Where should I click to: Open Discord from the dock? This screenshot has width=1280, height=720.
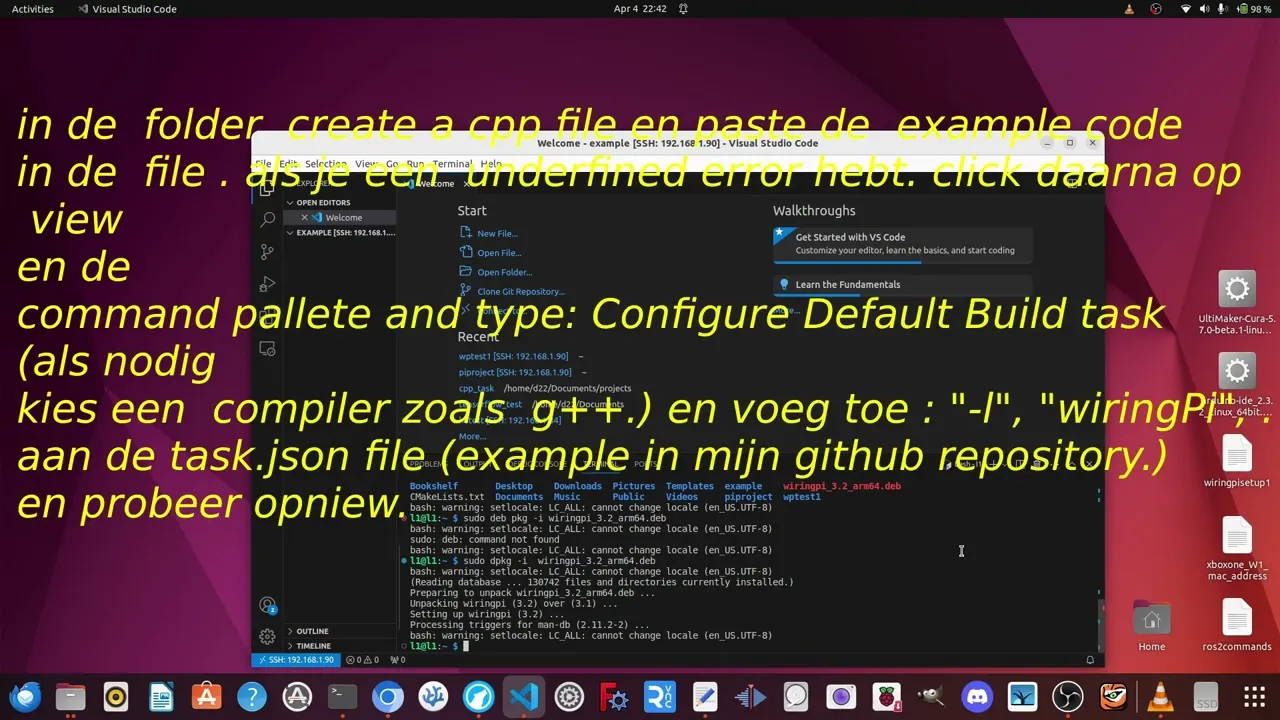(977, 696)
